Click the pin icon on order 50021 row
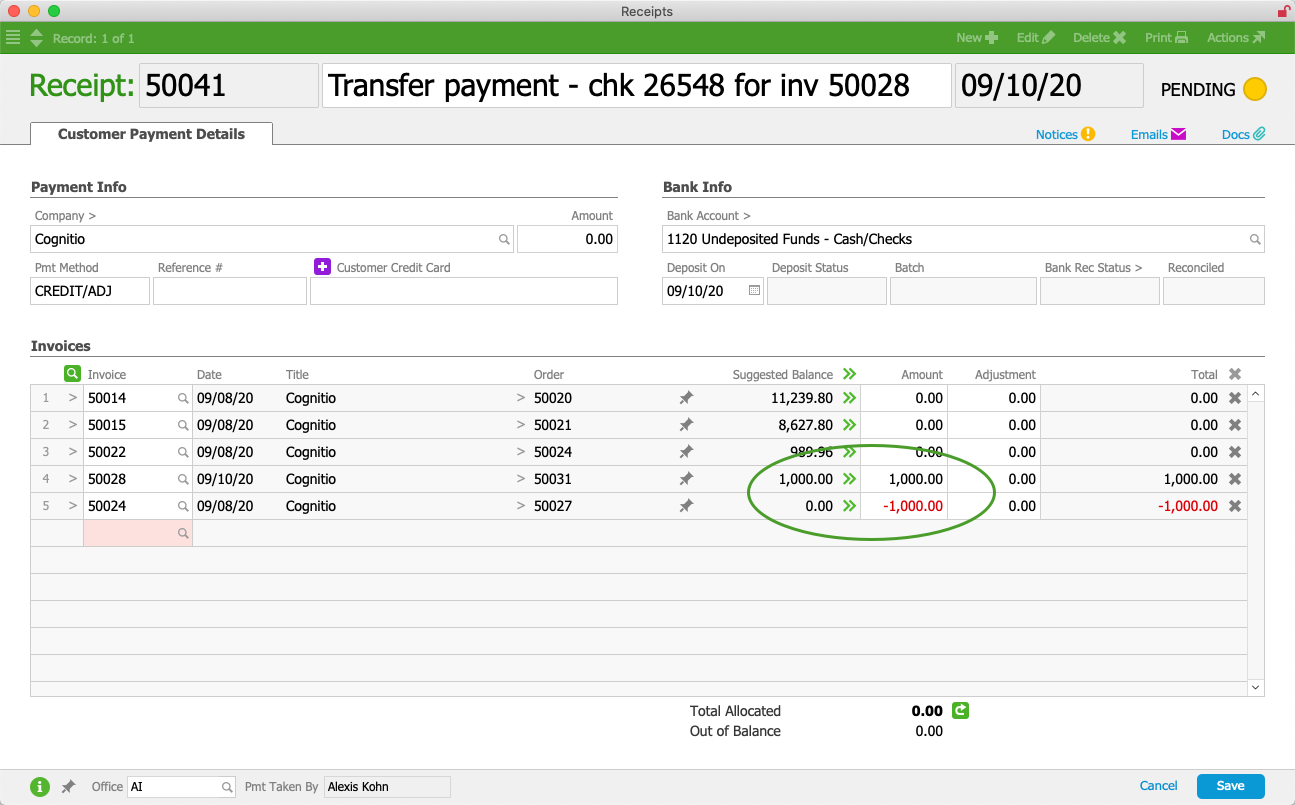Screen dimensions: 1295x805 [x=686, y=425]
